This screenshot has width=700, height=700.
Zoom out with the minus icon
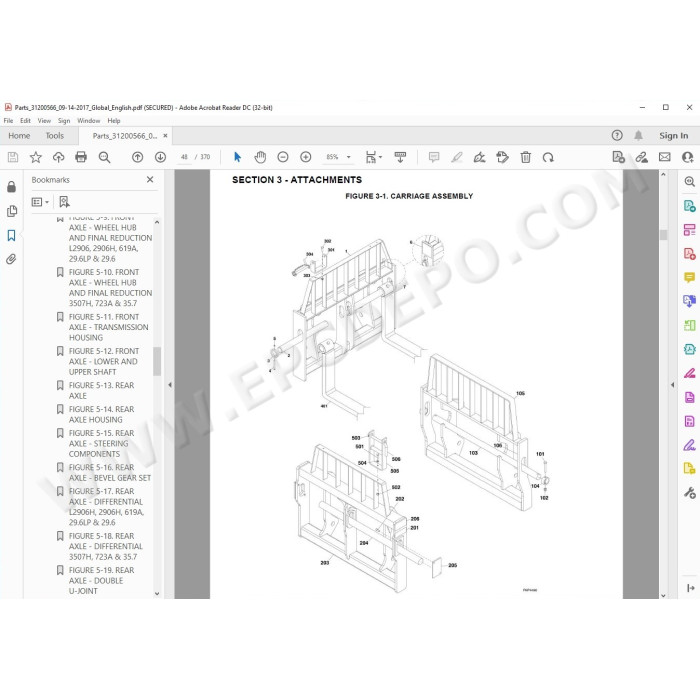click(283, 157)
